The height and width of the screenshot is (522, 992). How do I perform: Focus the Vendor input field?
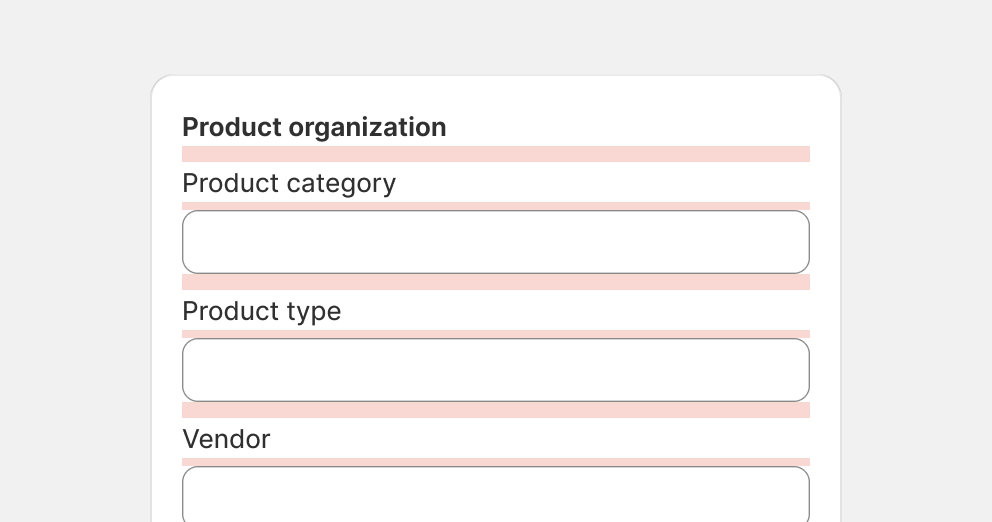pyautogui.click(x=496, y=494)
